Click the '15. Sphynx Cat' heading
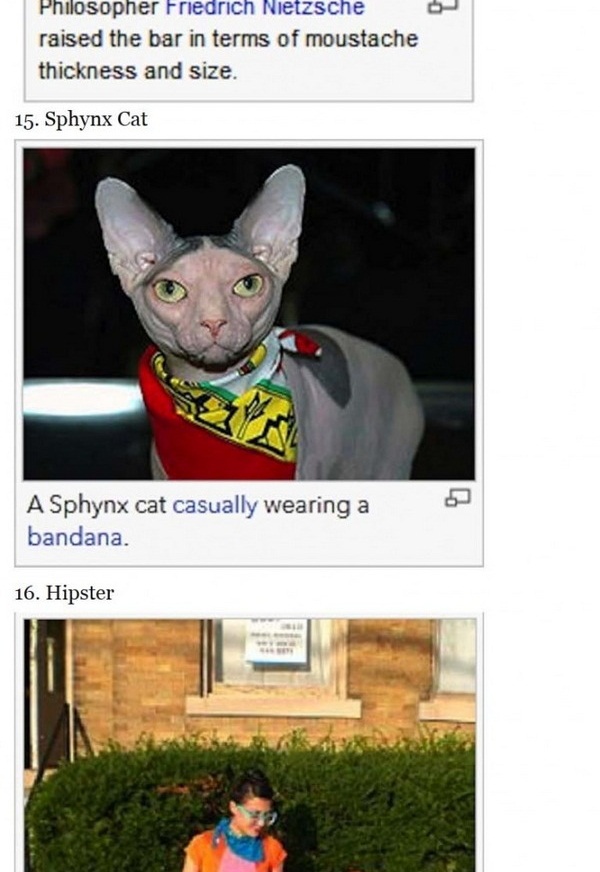The image size is (600, 872). pyautogui.click(x=81, y=119)
